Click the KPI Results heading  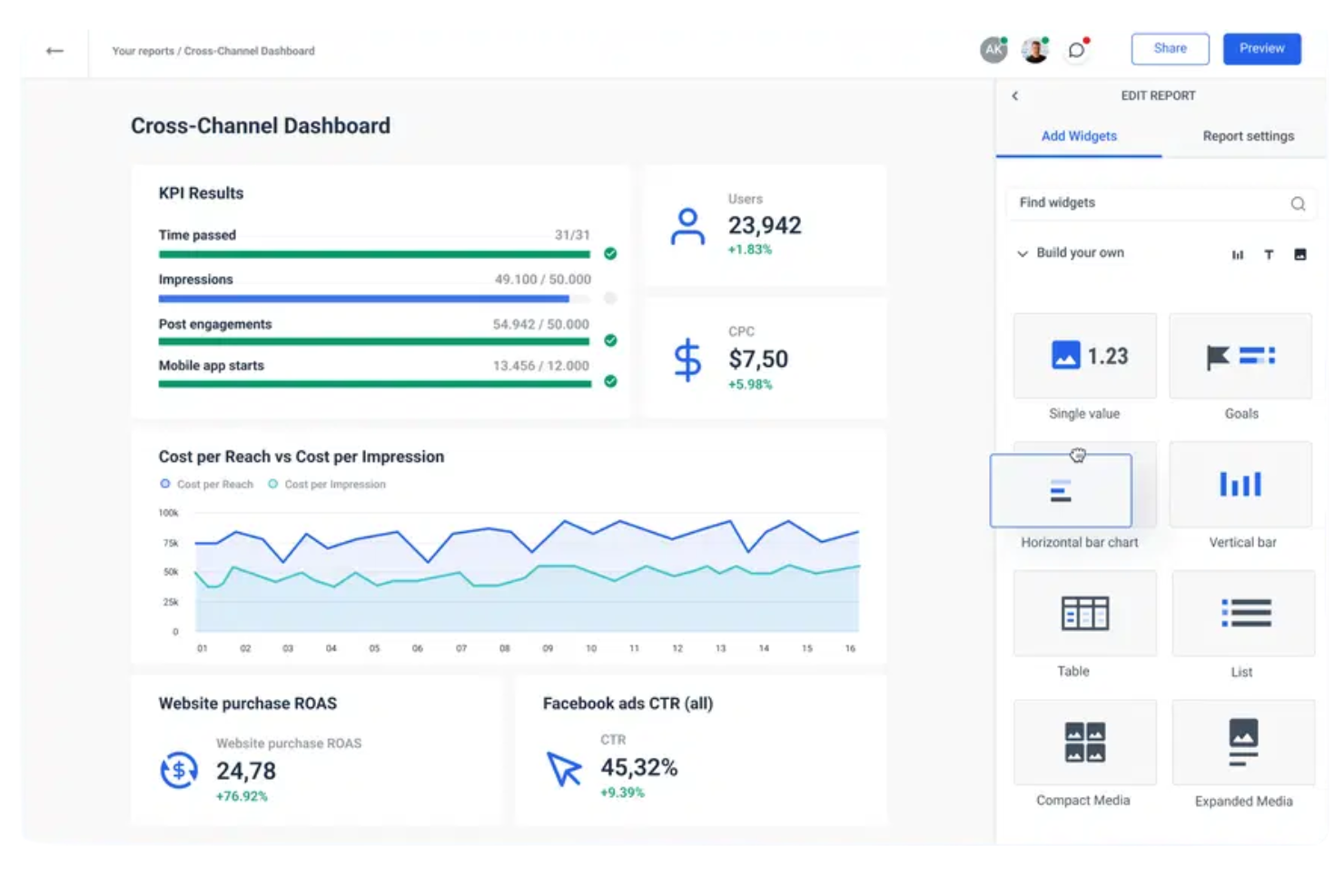(201, 193)
